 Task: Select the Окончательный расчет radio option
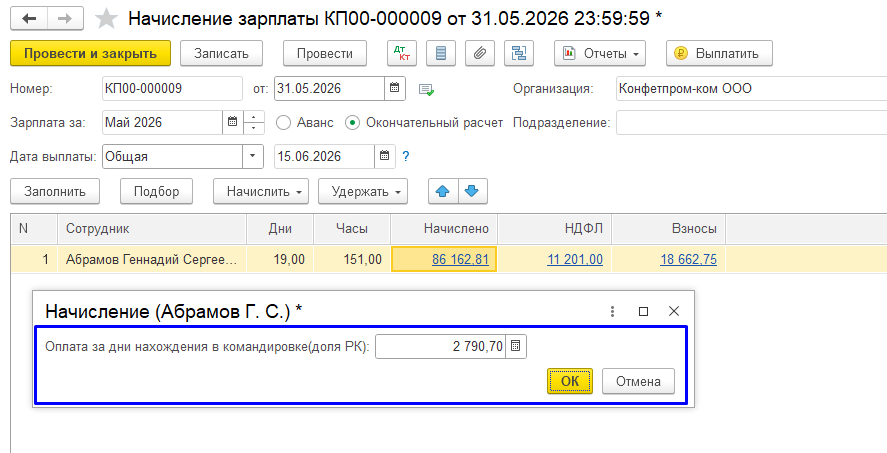424,123
